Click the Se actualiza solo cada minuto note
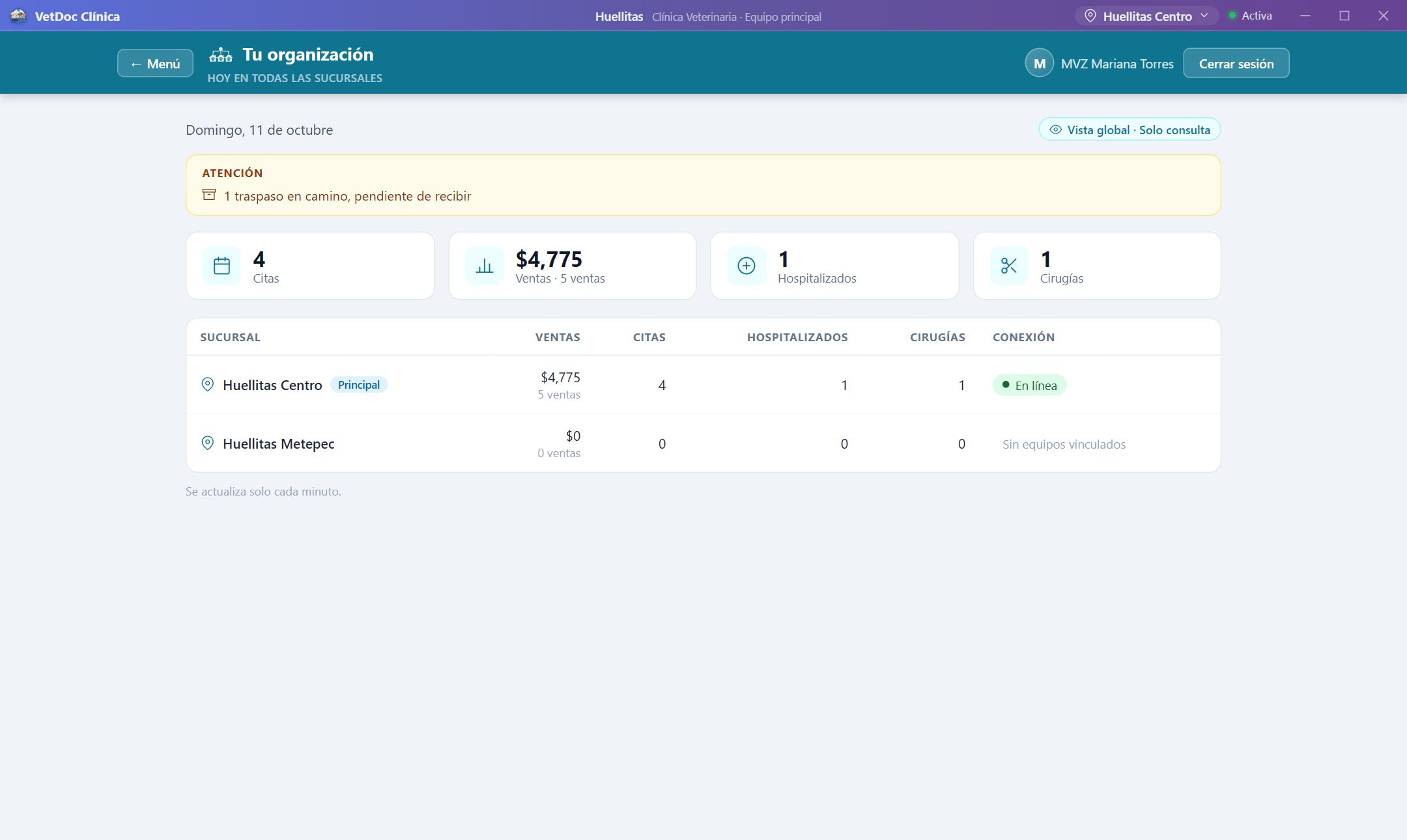The height and width of the screenshot is (840, 1407). coord(263,492)
